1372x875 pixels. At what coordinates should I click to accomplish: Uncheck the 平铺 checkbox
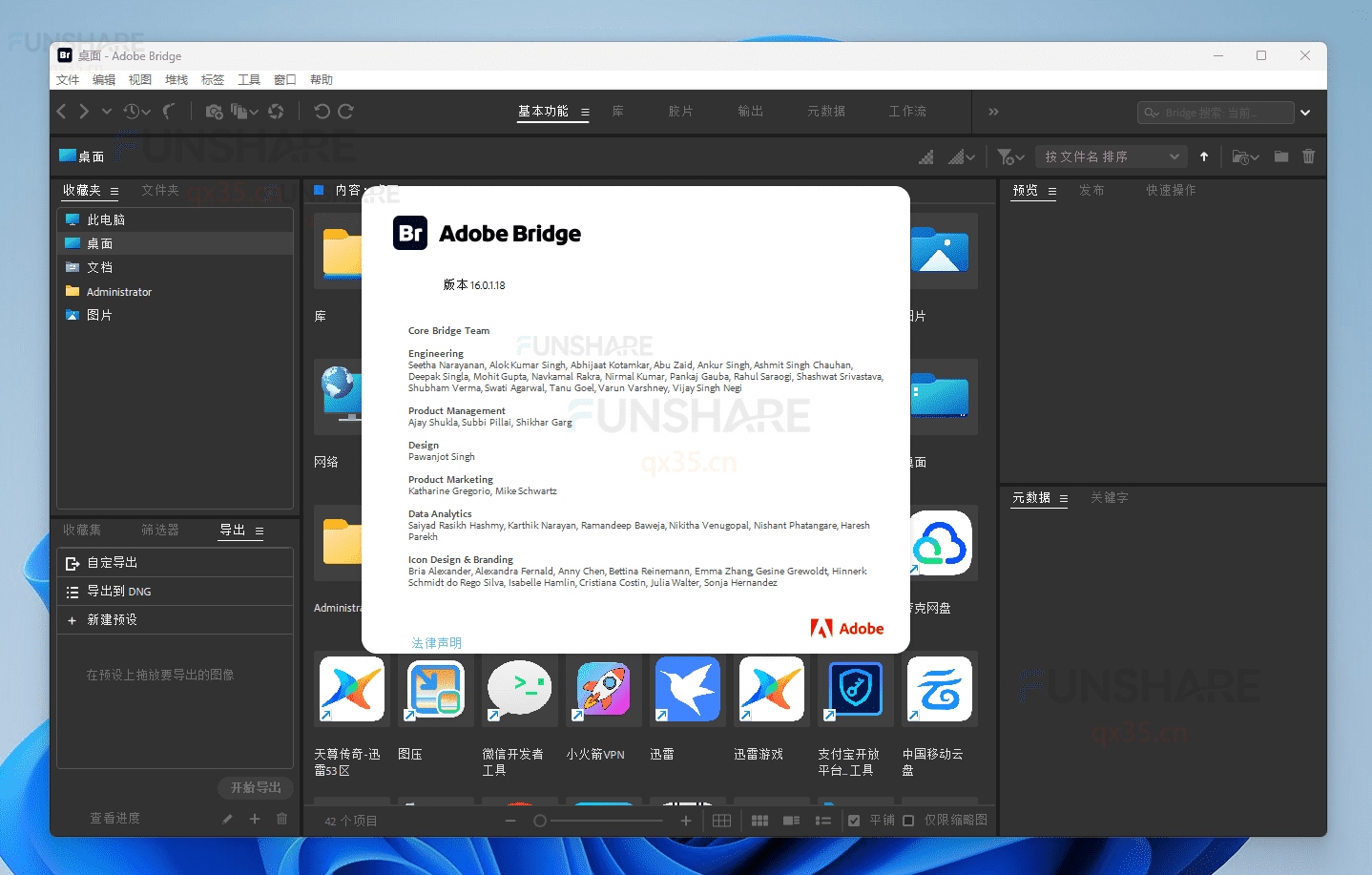point(852,820)
